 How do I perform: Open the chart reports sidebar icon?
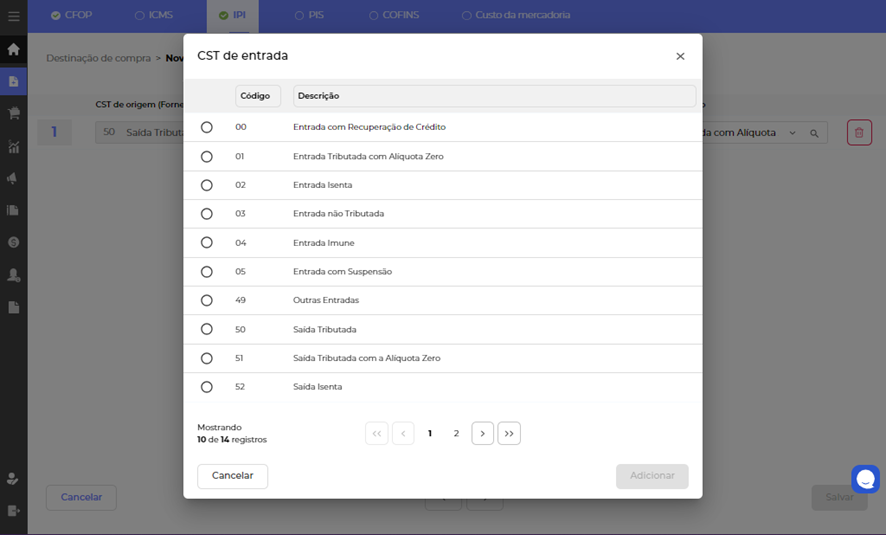13,147
